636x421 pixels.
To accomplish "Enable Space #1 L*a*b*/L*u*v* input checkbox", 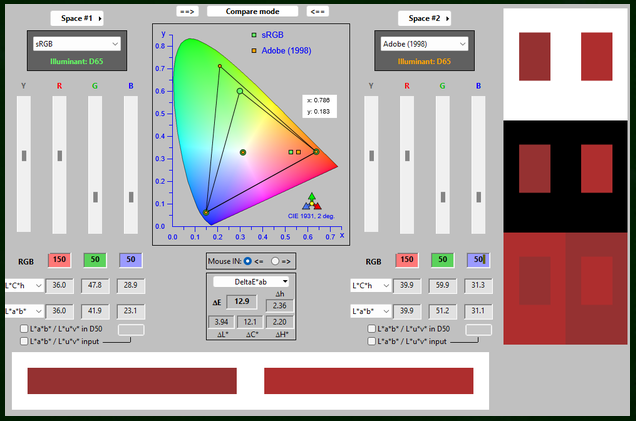I will click(24, 341).
